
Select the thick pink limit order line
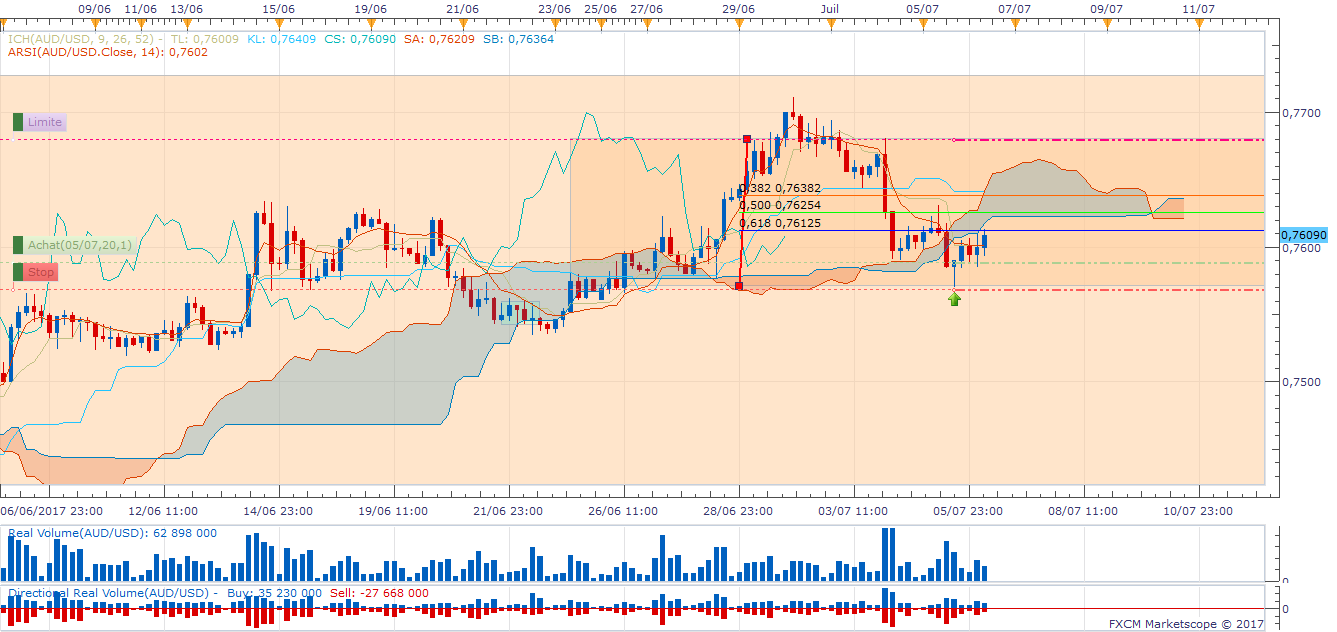click(x=1108, y=140)
